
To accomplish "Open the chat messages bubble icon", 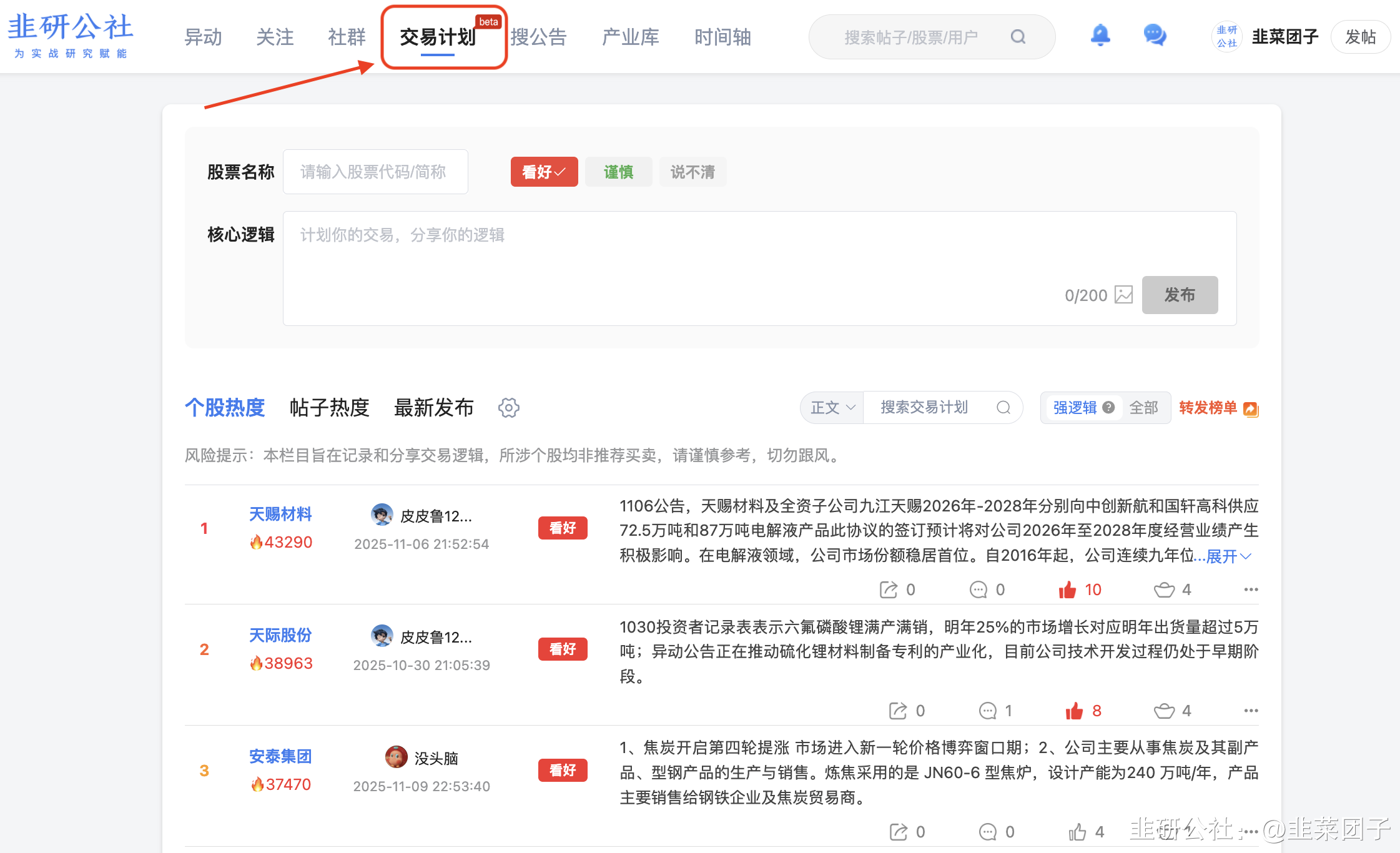I will pos(1155,36).
